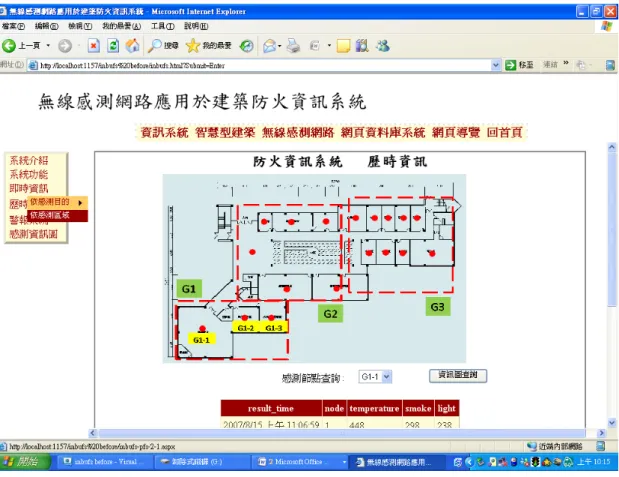Open the 我的最愛(A) menu
The image size is (619, 477).
click(x=122, y=26)
